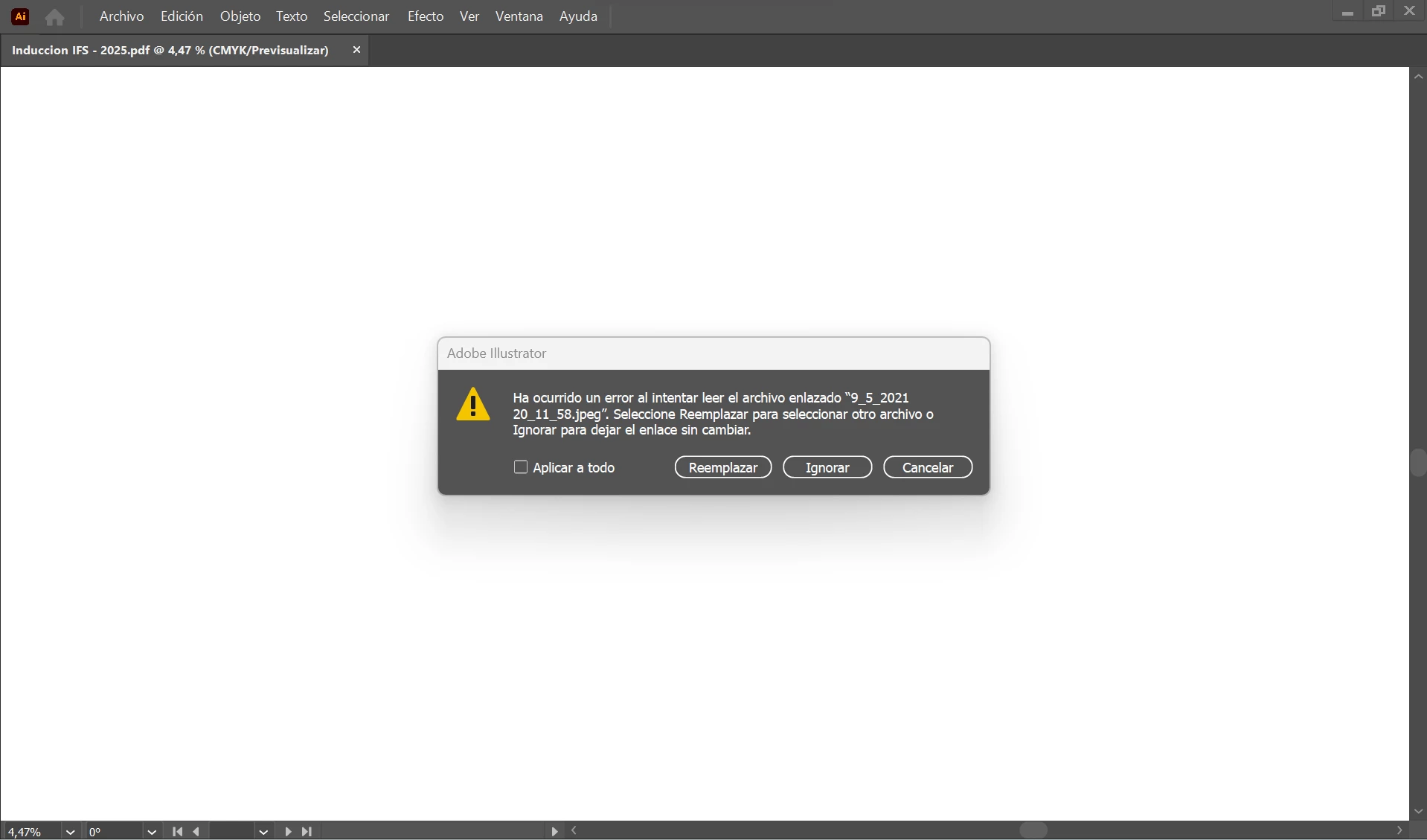Go to the previous artboard
This screenshot has height=840, width=1427.
coord(196,832)
